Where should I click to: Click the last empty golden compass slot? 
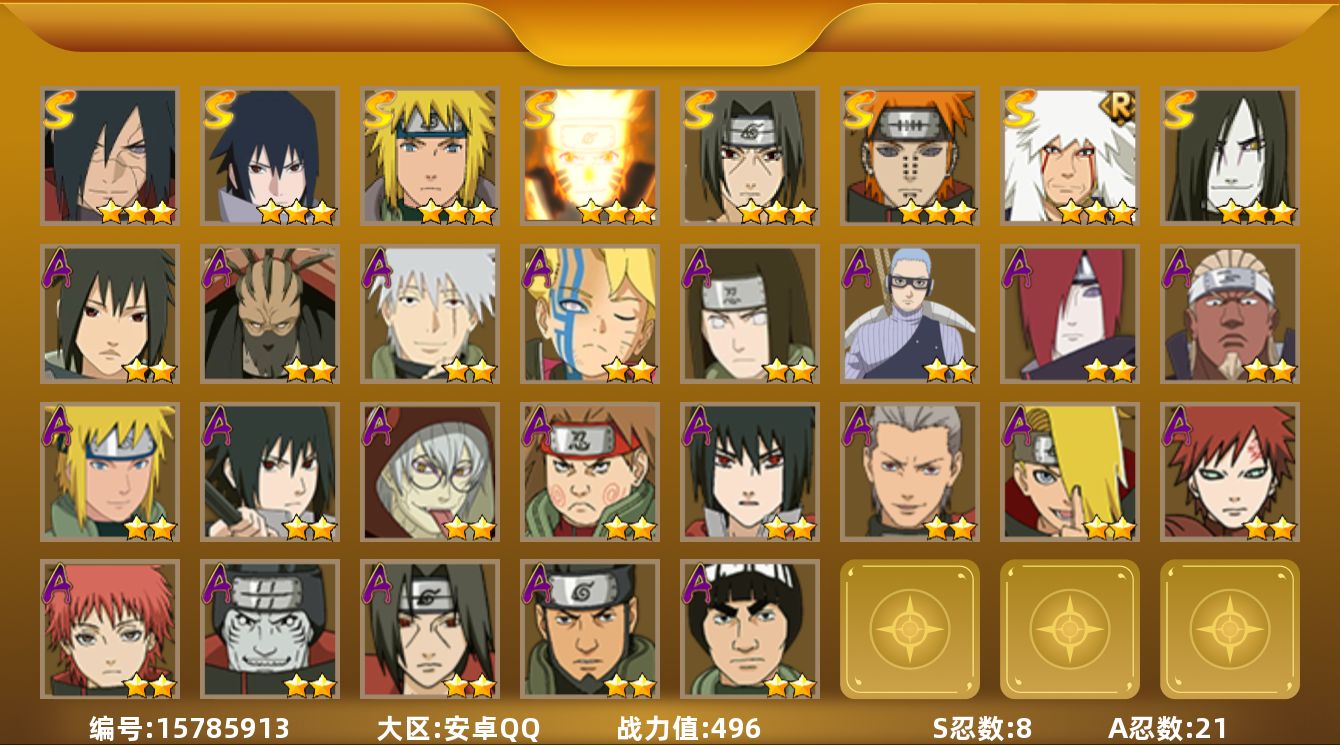(x=1230, y=629)
